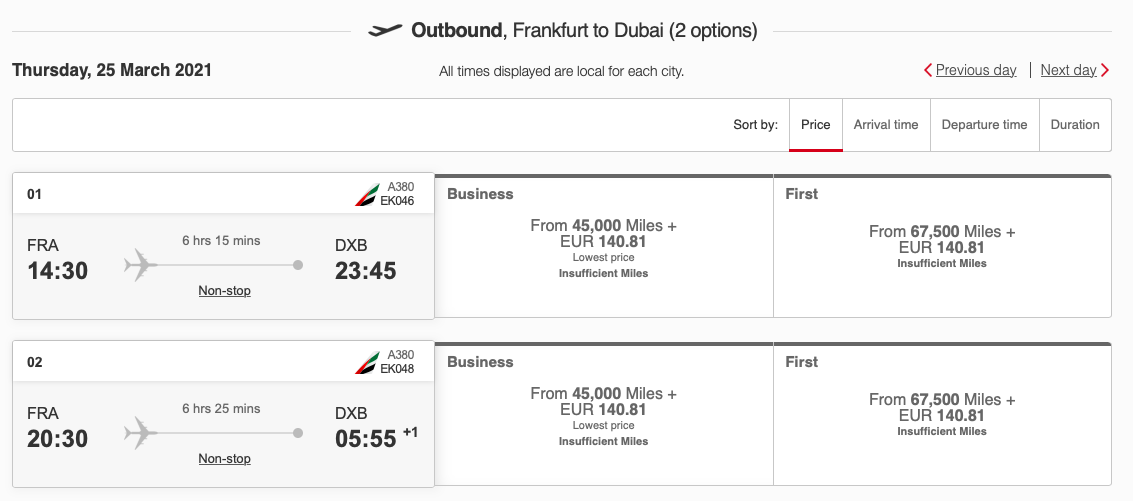Click plane route icon for 20:30 flight
Image resolution: width=1133 pixels, height=501 pixels.
141,433
